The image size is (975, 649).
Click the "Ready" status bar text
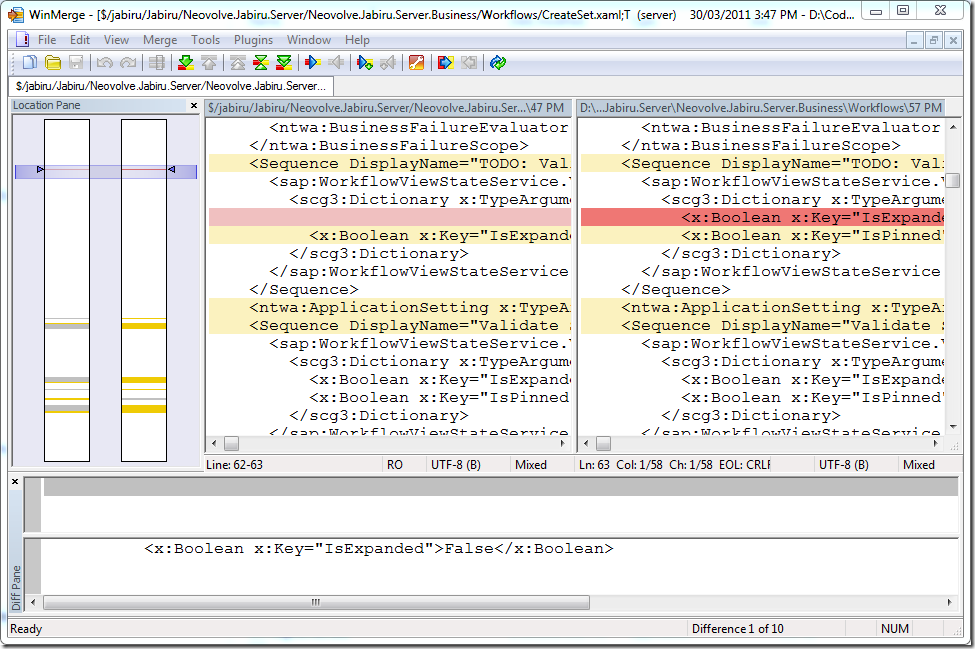click(x=26, y=628)
